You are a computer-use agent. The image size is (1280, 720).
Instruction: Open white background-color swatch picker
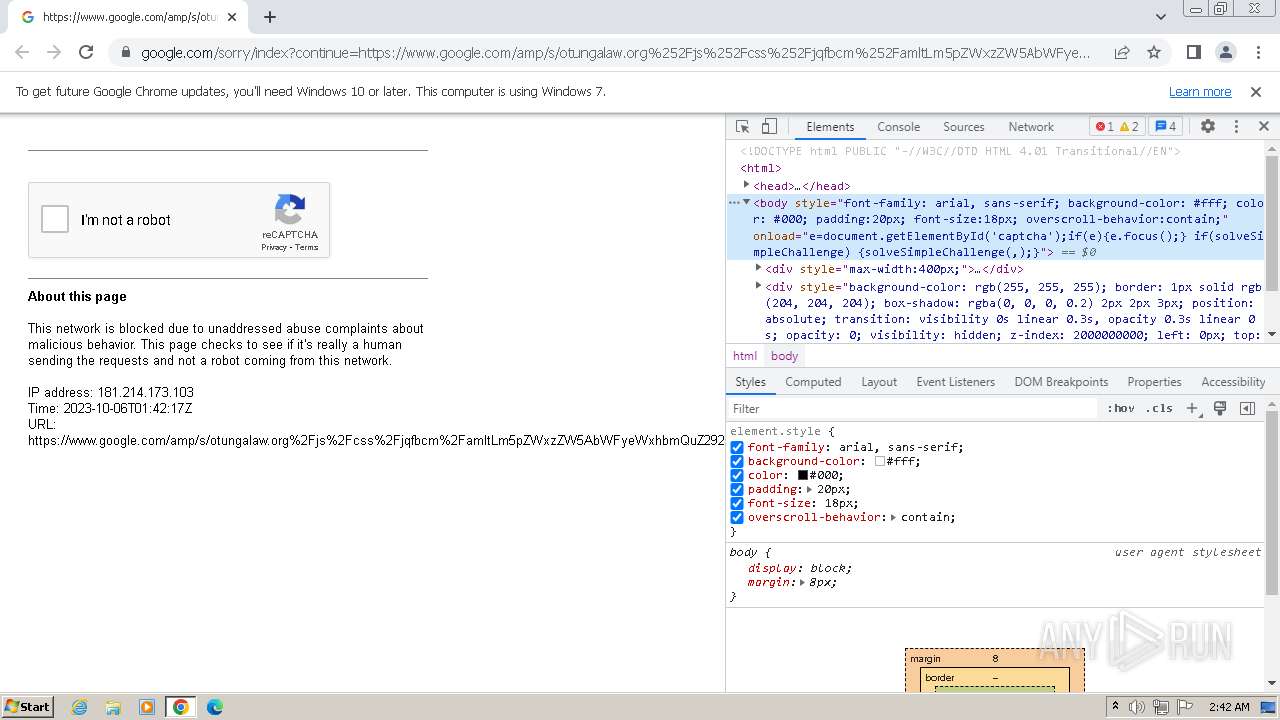point(880,462)
